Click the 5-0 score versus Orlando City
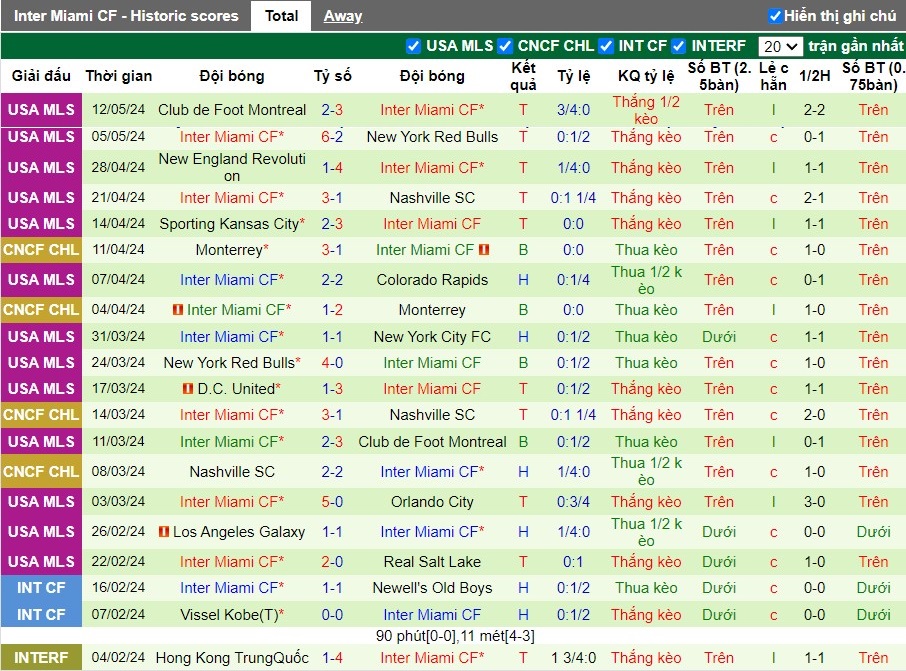 click(332, 502)
